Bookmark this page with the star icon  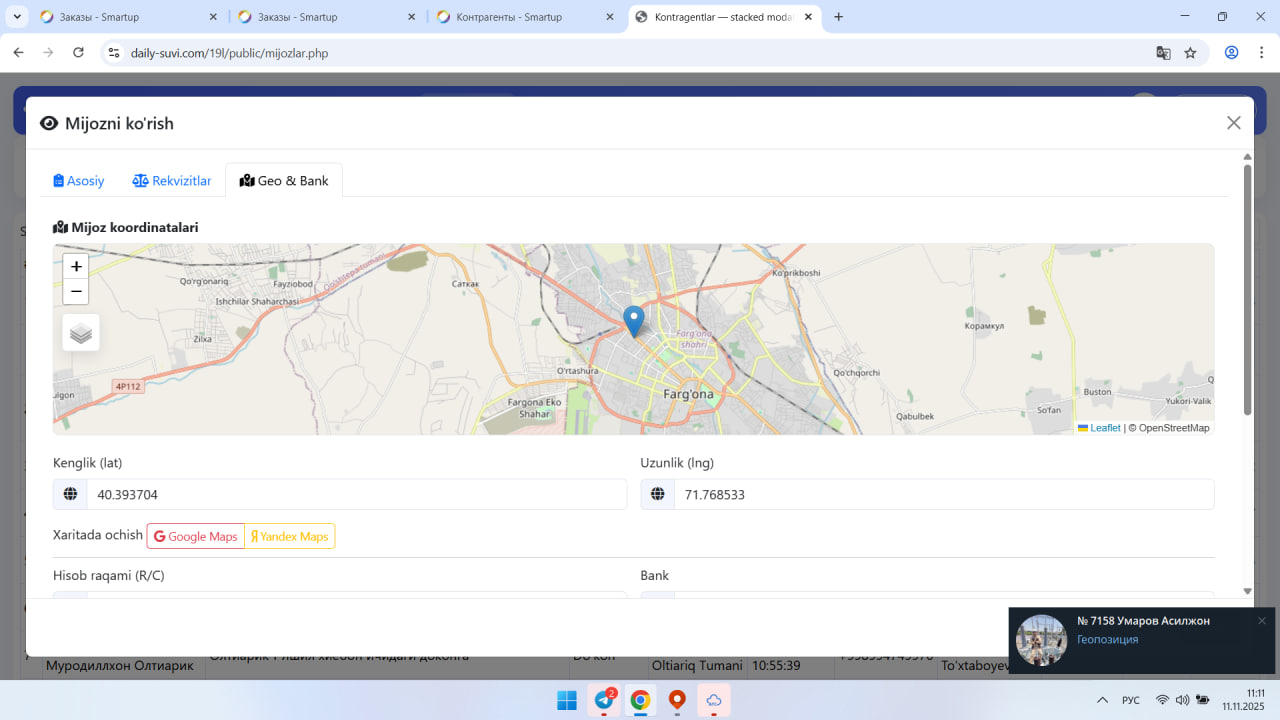point(1190,53)
